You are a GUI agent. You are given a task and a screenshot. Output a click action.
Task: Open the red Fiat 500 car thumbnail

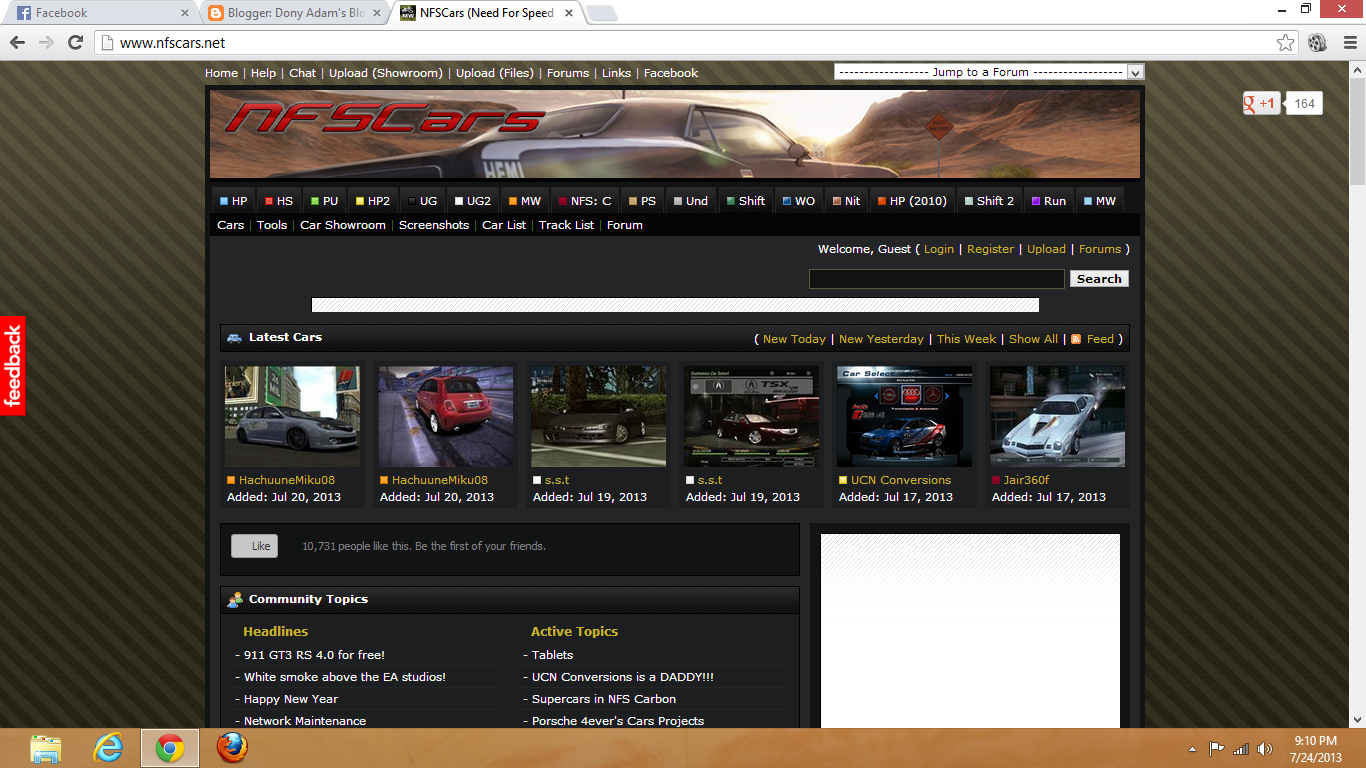(x=446, y=416)
